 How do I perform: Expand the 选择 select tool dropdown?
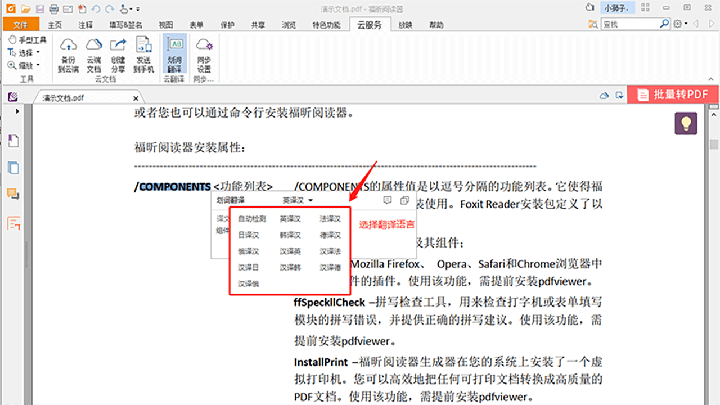(38, 52)
